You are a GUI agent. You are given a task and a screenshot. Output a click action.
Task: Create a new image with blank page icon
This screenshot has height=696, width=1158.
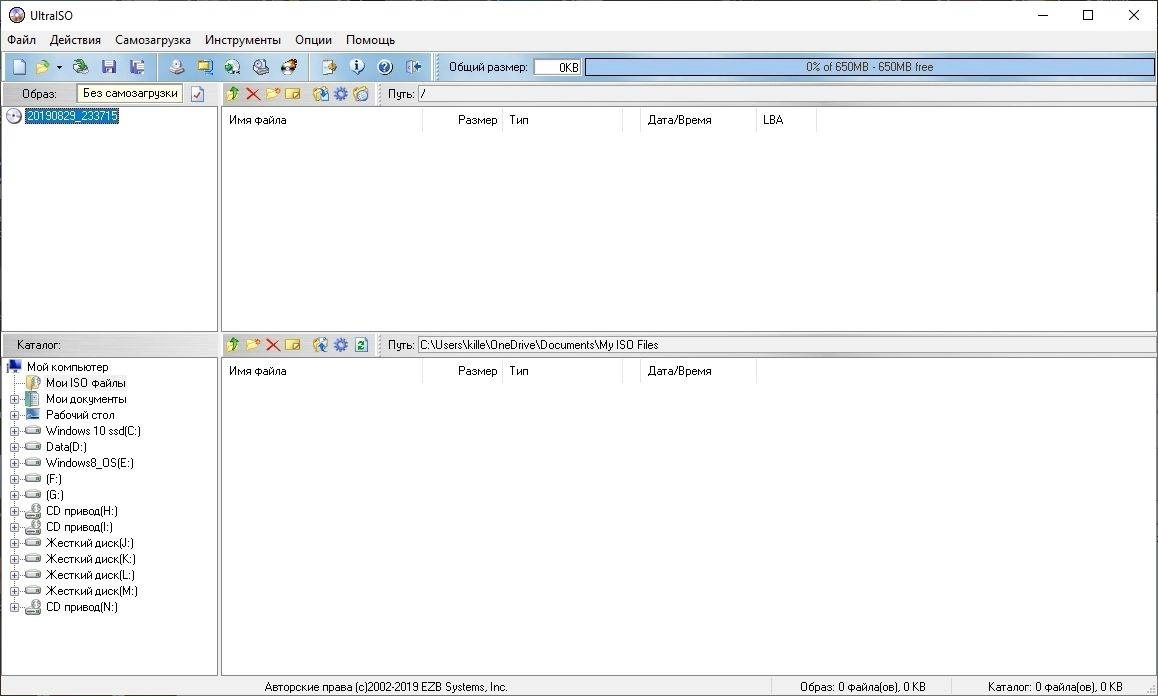pyautogui.click(x=19, y=67)
